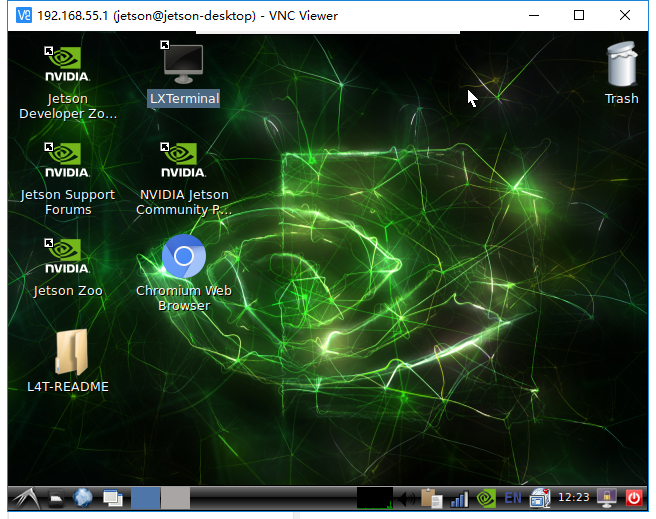
Task: Click the iconify all windows taskbar button
Action: (113, 499)
